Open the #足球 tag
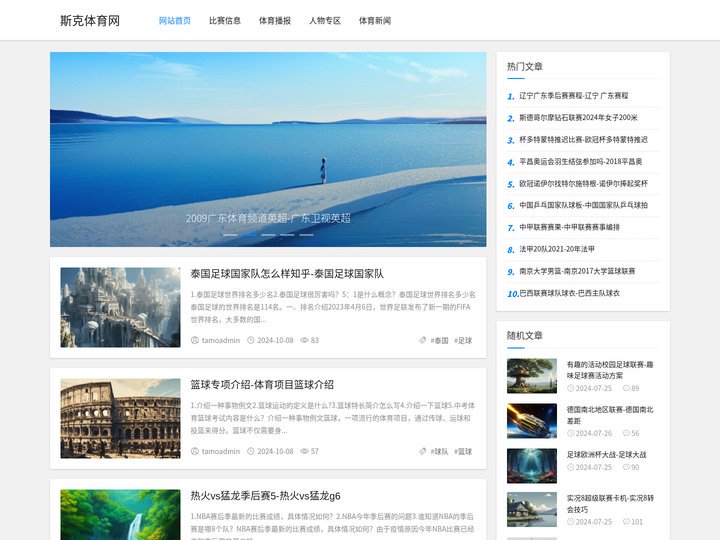 (x=463, y=340)
